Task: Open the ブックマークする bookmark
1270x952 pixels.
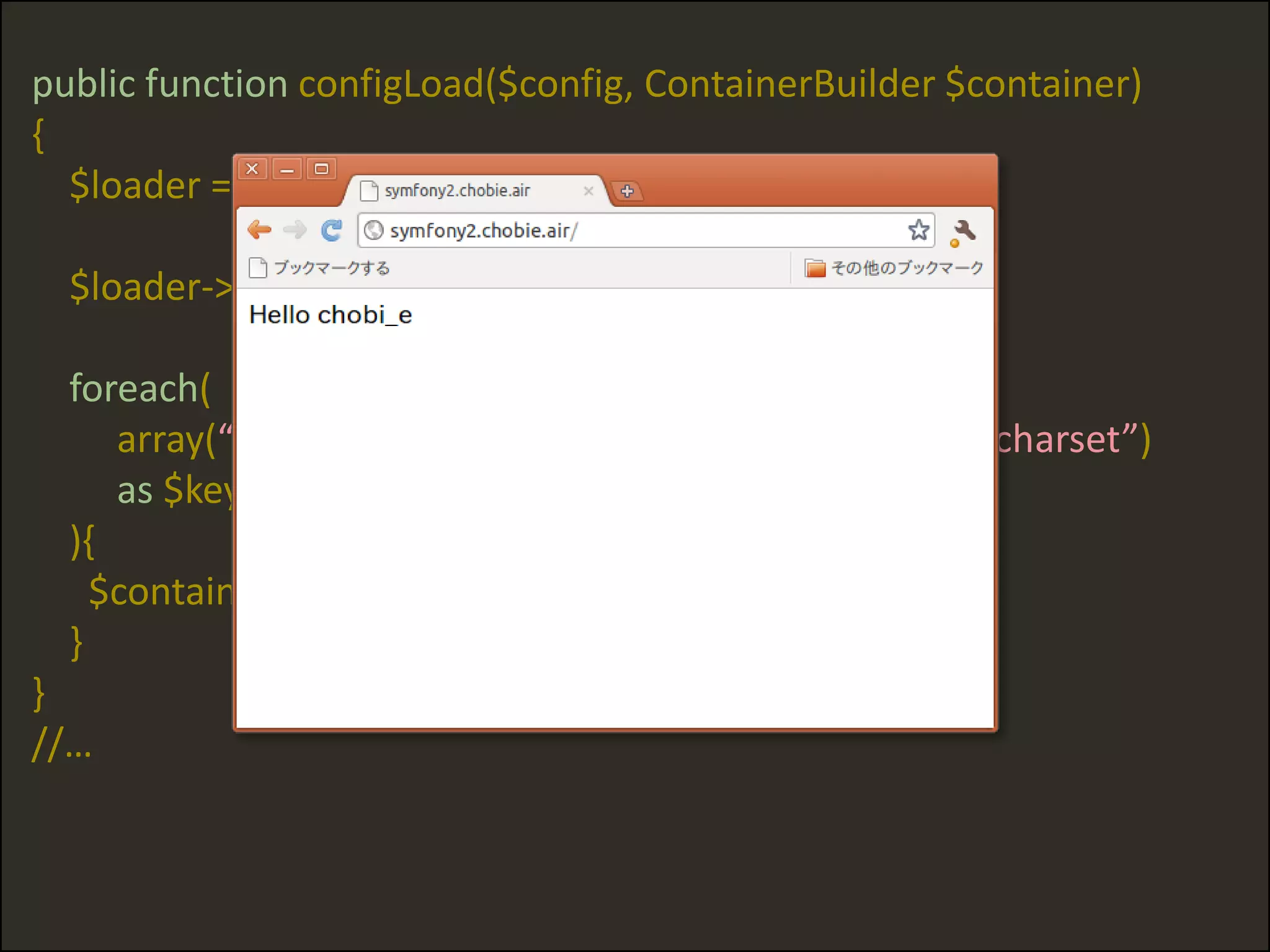Action: tap(319, 268)
